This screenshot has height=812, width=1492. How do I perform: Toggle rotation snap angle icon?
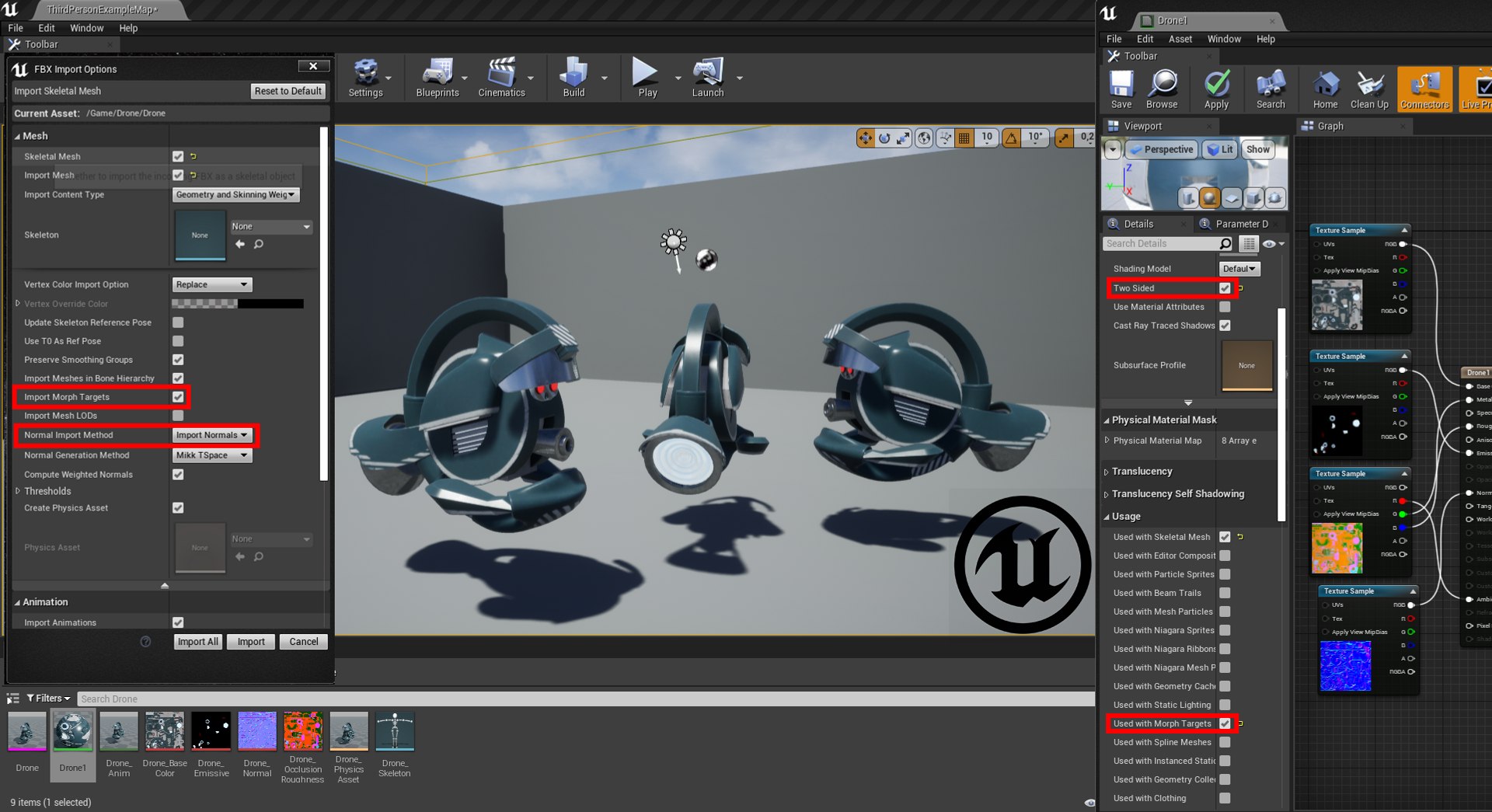pos(1012,138)
